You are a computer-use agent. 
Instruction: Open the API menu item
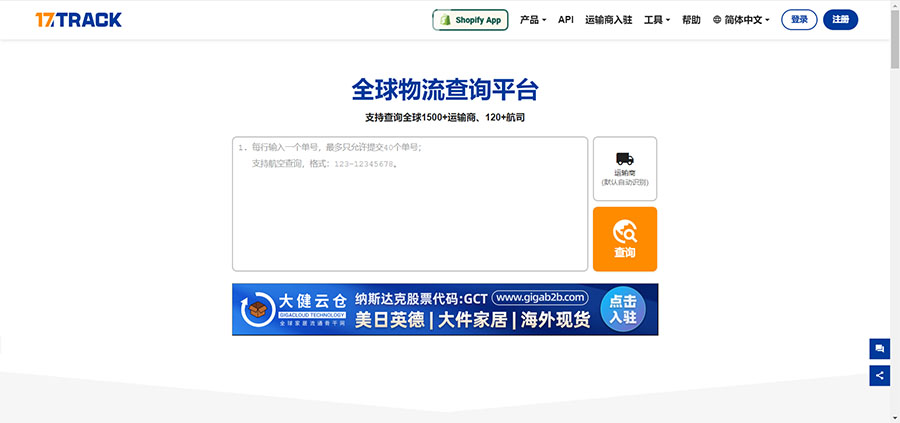pyautogui.click(x=566, y=20)
